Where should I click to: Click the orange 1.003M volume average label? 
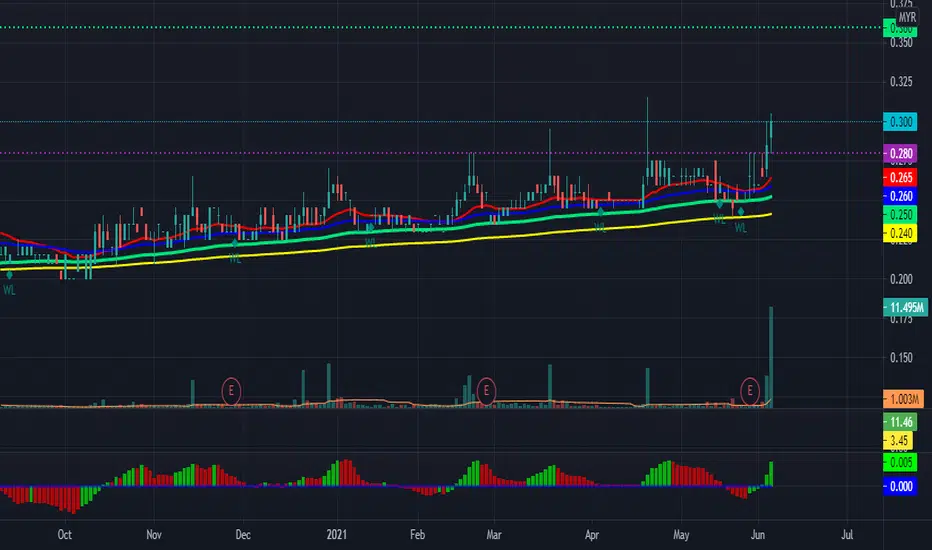pyautogui.click(x=903, y=399)
